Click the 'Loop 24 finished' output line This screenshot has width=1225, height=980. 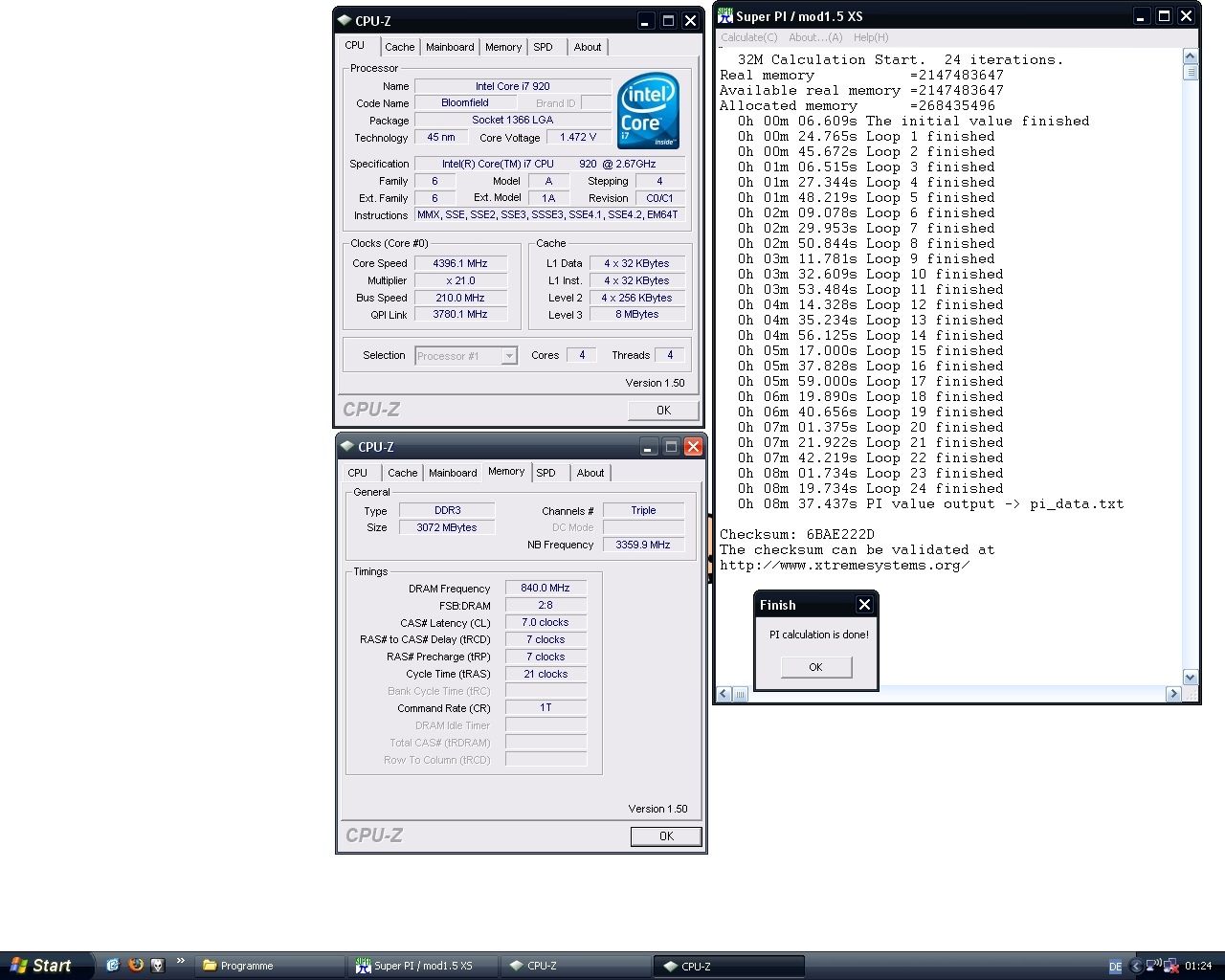(x=871, y=489)
